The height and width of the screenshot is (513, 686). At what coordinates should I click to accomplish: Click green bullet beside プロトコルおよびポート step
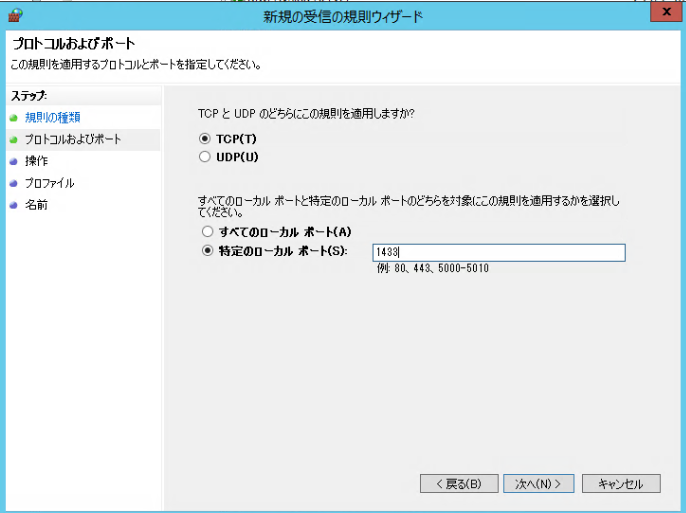tap(14, 140)
